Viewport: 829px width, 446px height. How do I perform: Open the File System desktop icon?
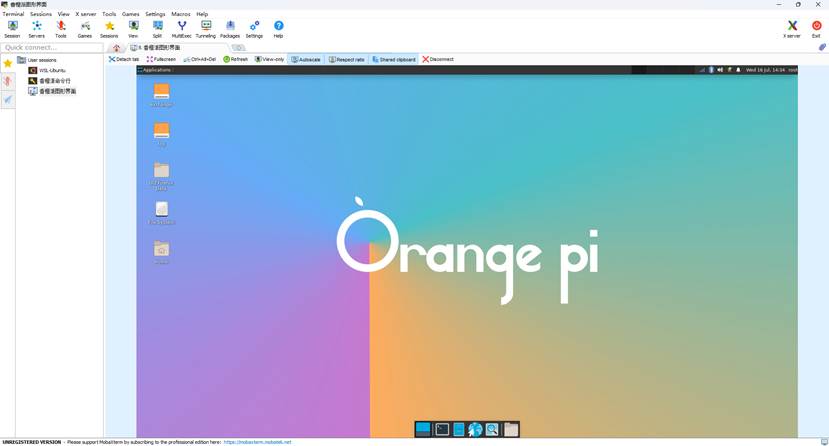pyautogui.click(x=162, y=213)
